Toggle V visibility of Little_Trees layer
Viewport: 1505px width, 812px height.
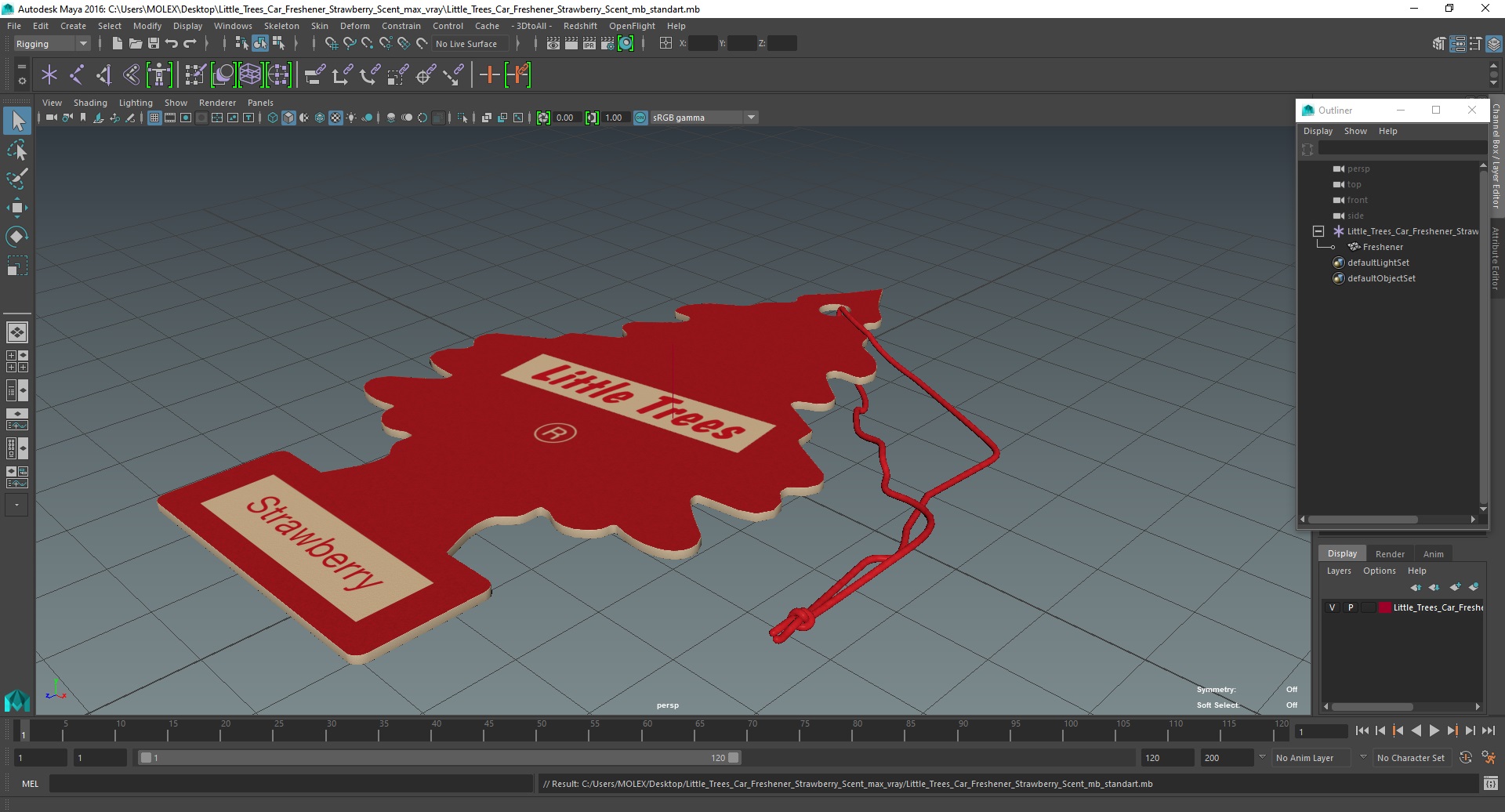point(1332,607)
